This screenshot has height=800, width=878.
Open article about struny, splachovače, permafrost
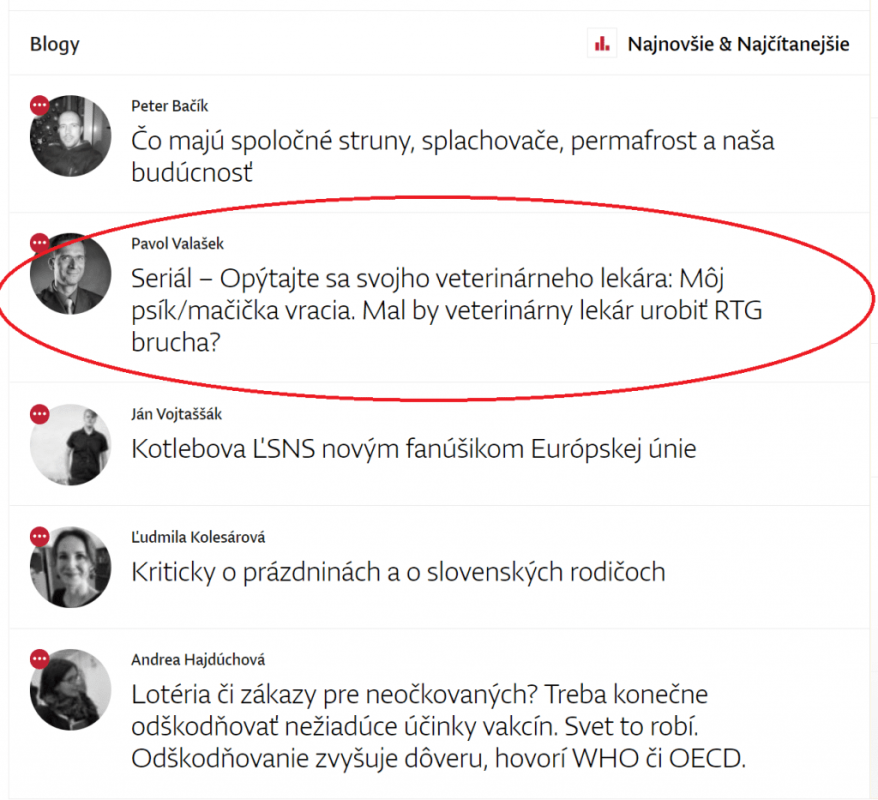click(x=452, y=156)
